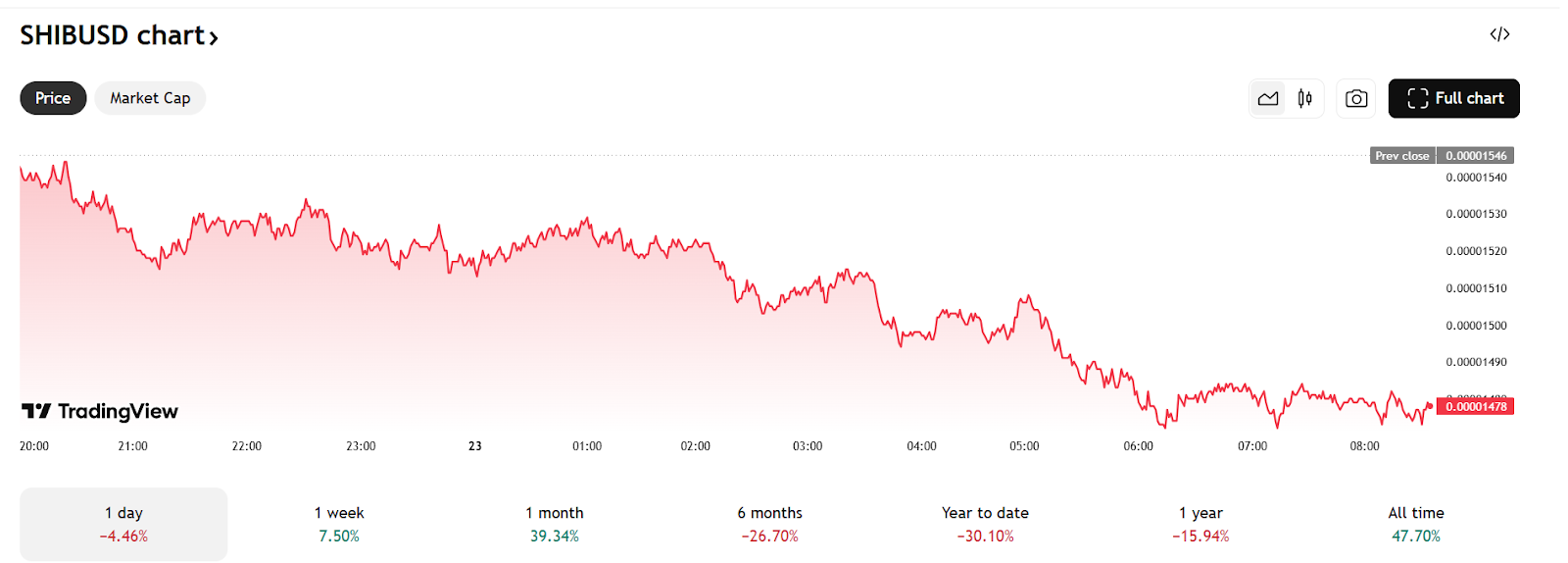
Task: Switch to area line chart style
Action: tap(1268, 98)
